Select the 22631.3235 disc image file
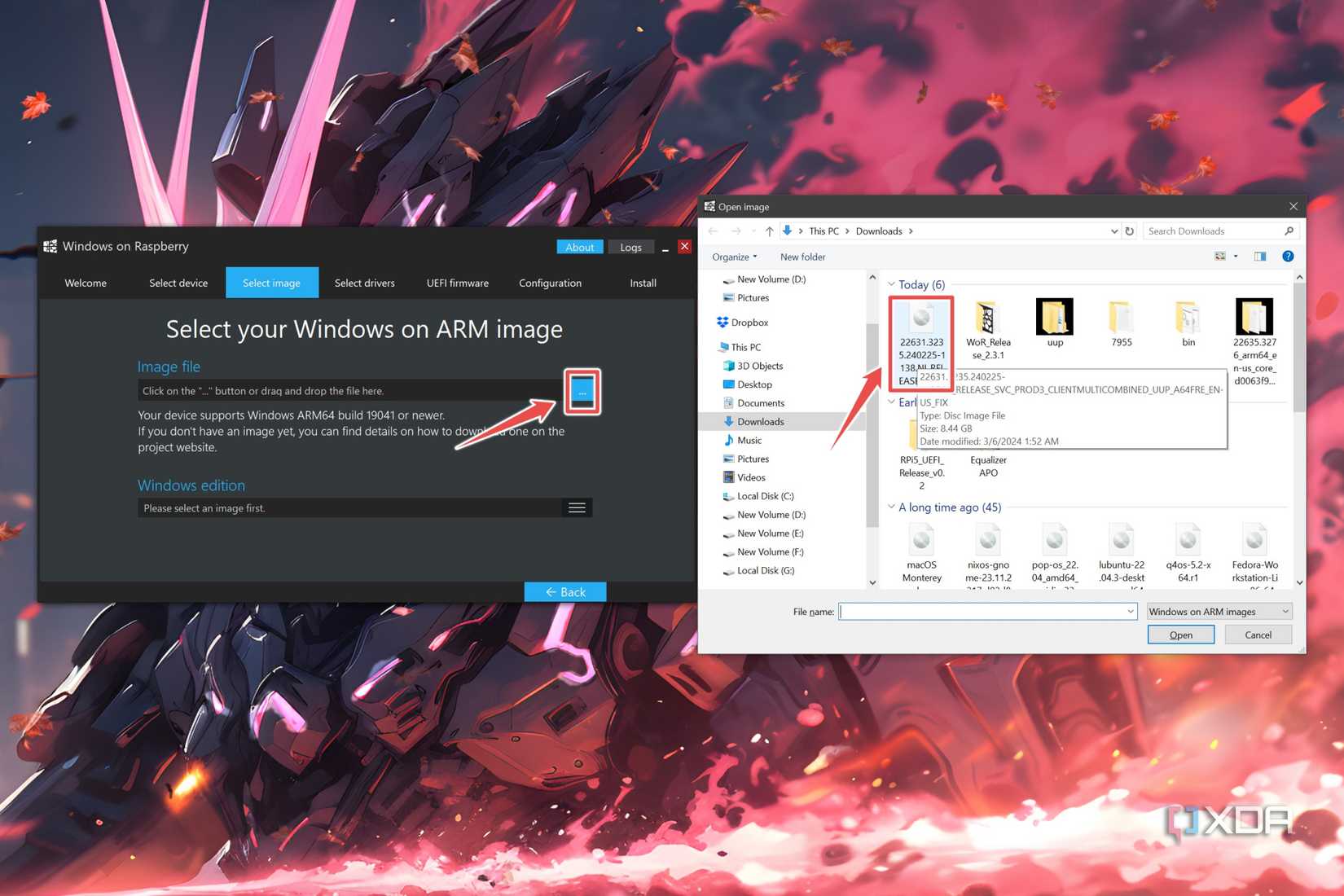 [x=921, y=342]
